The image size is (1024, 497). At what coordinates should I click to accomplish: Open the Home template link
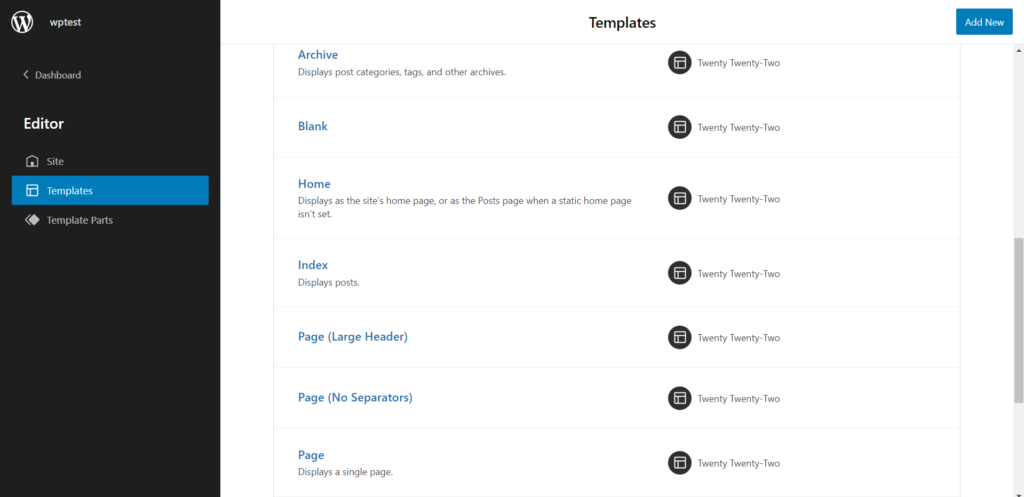click(314, 184)
